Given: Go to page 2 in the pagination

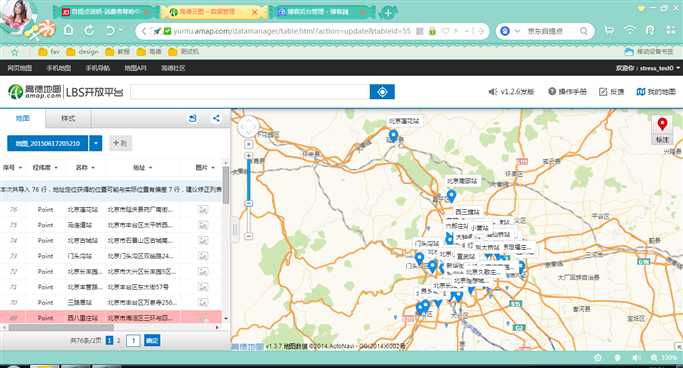Looking at the screenshot, I should (118, 341).
